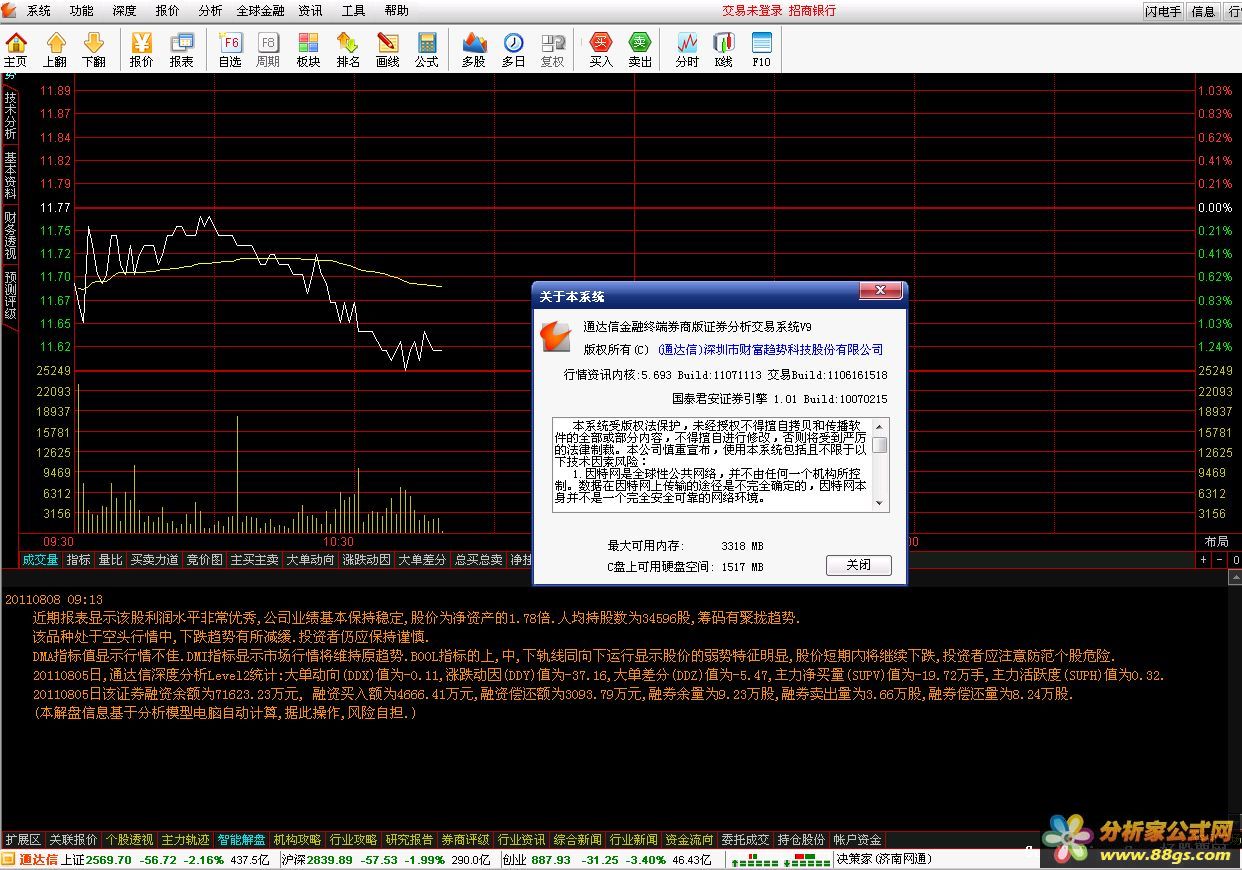Viewport: 1242px width, 870px height.
Task: Click 周期 F8 period icon
Action: tap(268, 50)
